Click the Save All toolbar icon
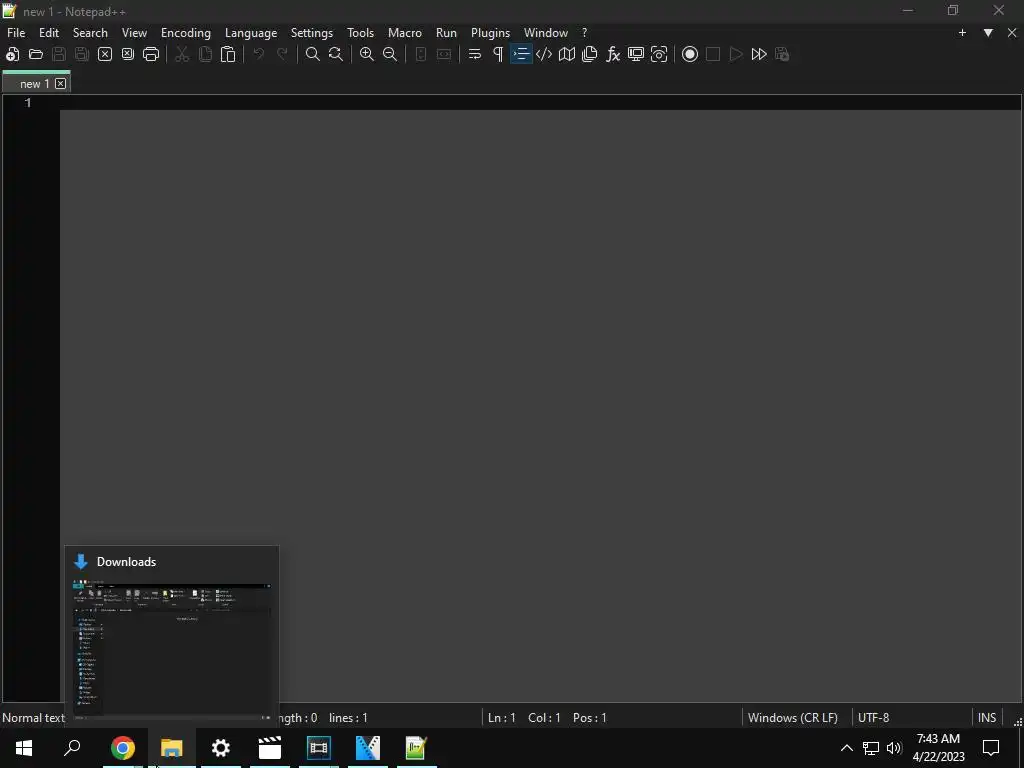 82,54
